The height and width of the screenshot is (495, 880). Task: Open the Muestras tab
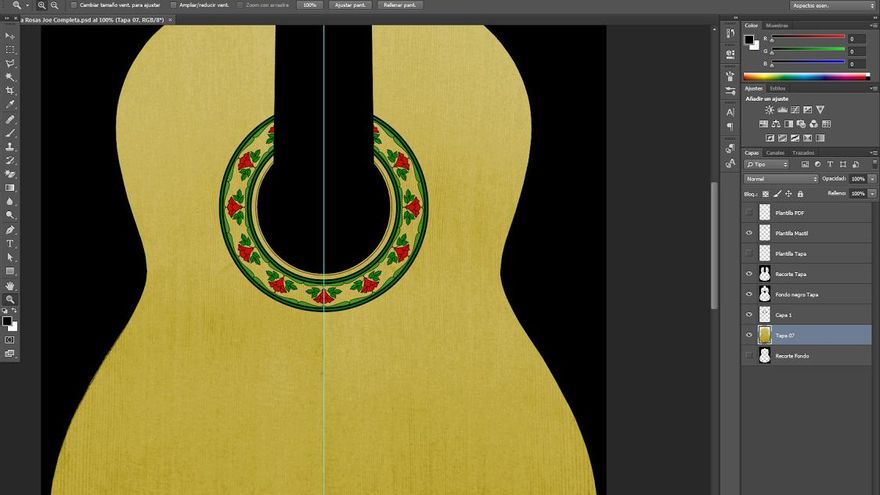[x=777, y=25]
